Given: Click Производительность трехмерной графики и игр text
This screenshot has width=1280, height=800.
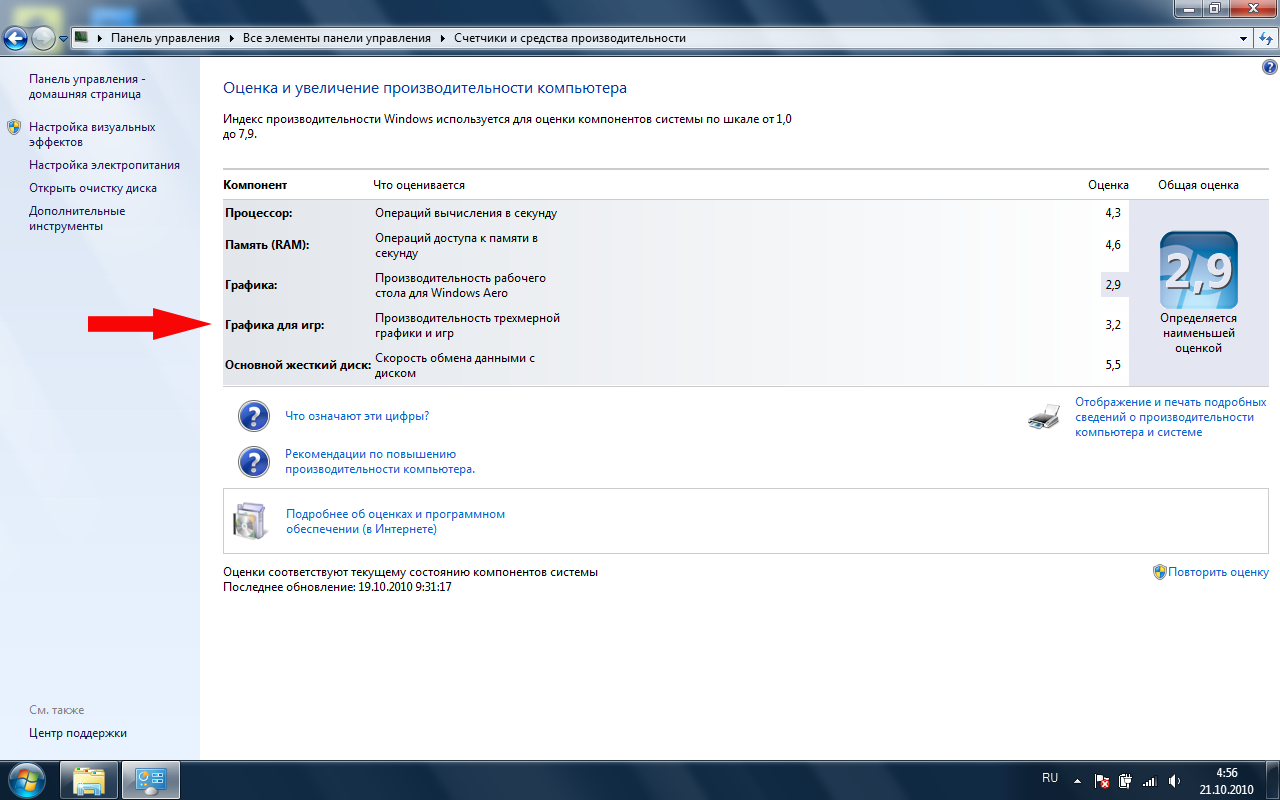Looking at the screenshot, I should (x=467, y=325).
